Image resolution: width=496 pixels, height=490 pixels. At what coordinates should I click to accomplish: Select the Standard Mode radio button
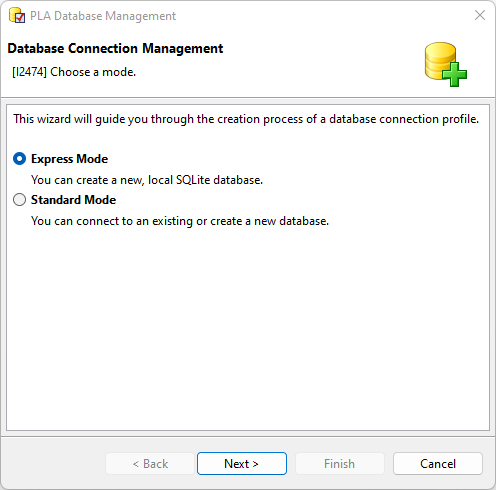pyautogui.click(x=19, y=200)
